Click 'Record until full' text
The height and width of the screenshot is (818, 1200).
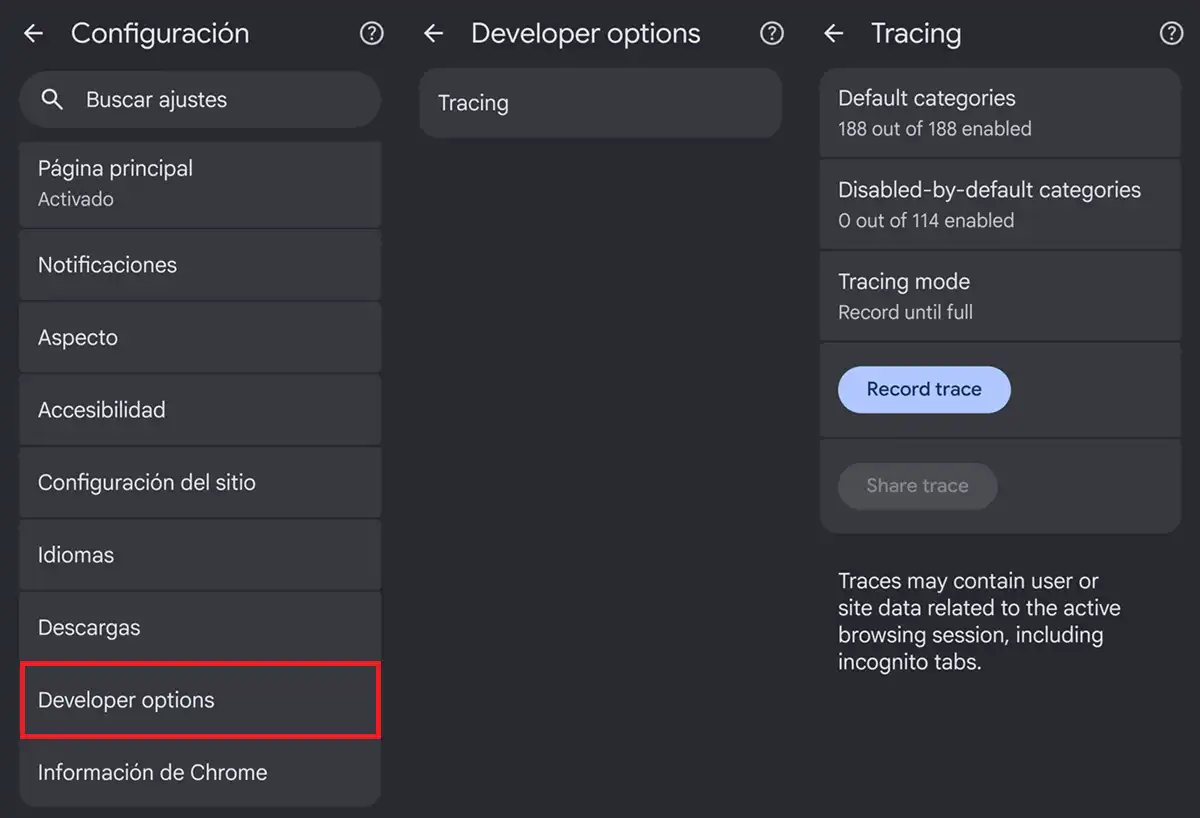click(x=905, y=312)
